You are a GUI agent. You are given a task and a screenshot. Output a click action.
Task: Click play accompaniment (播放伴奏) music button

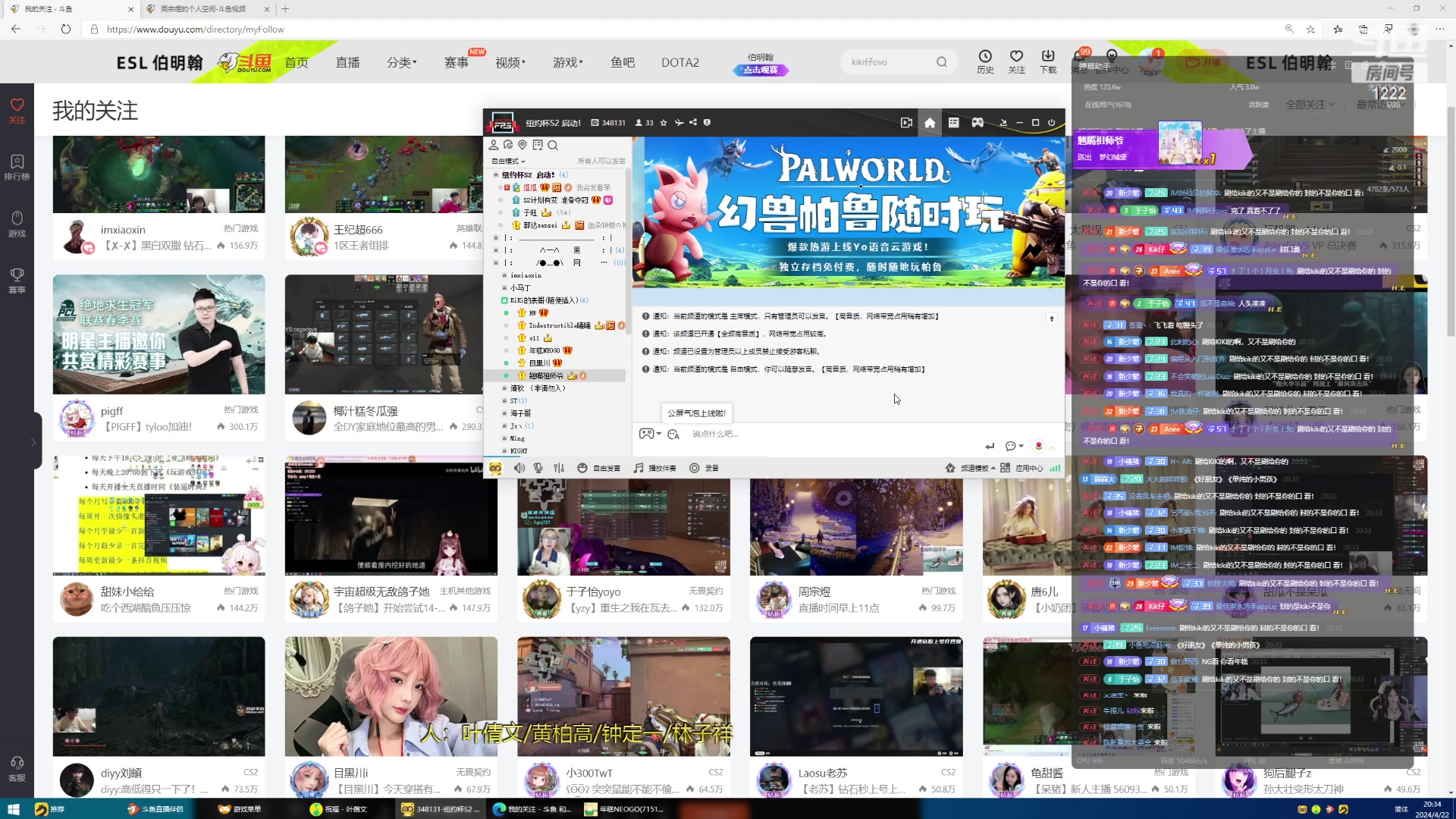[655, 468]
